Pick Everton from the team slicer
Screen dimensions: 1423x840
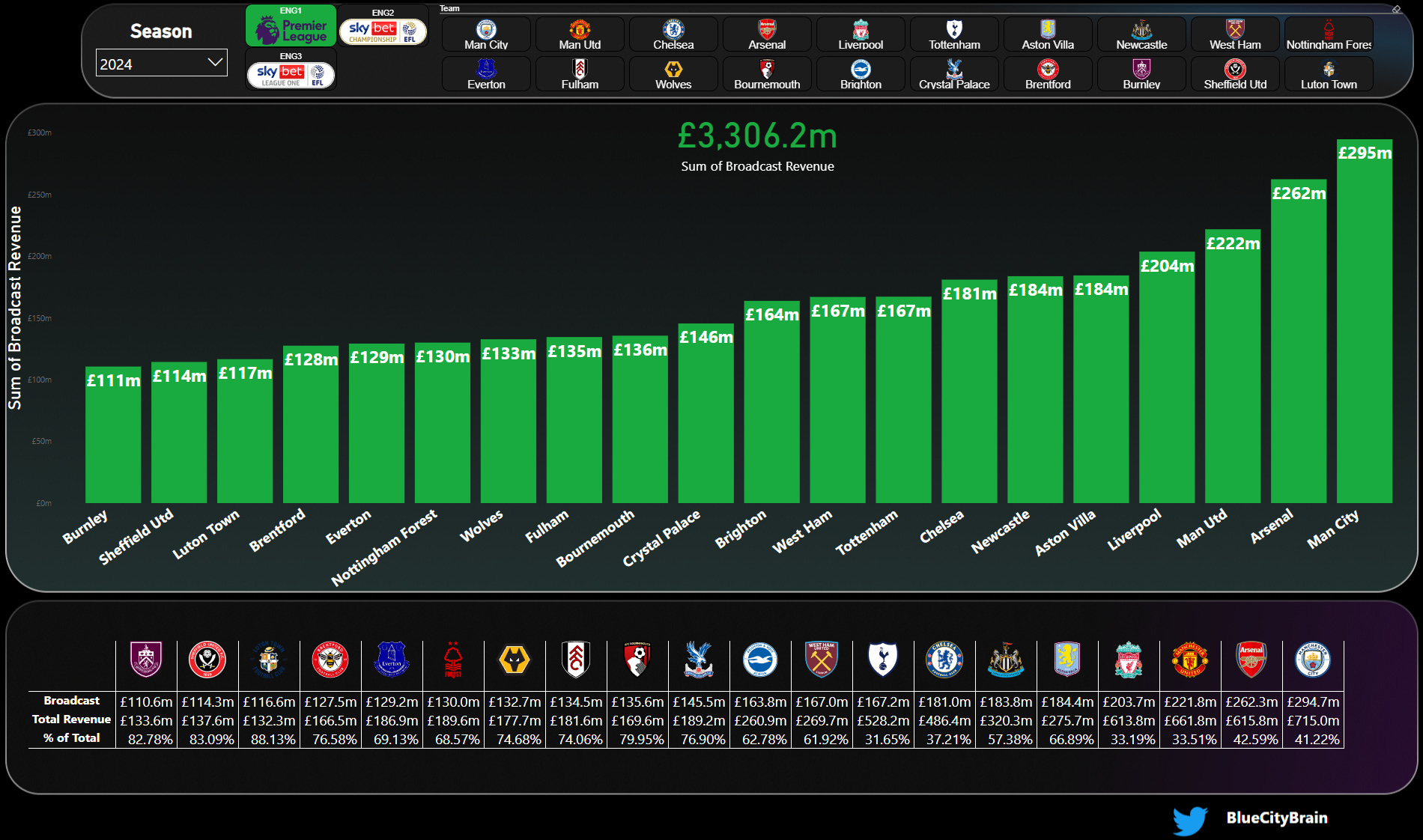click(486, 74)
